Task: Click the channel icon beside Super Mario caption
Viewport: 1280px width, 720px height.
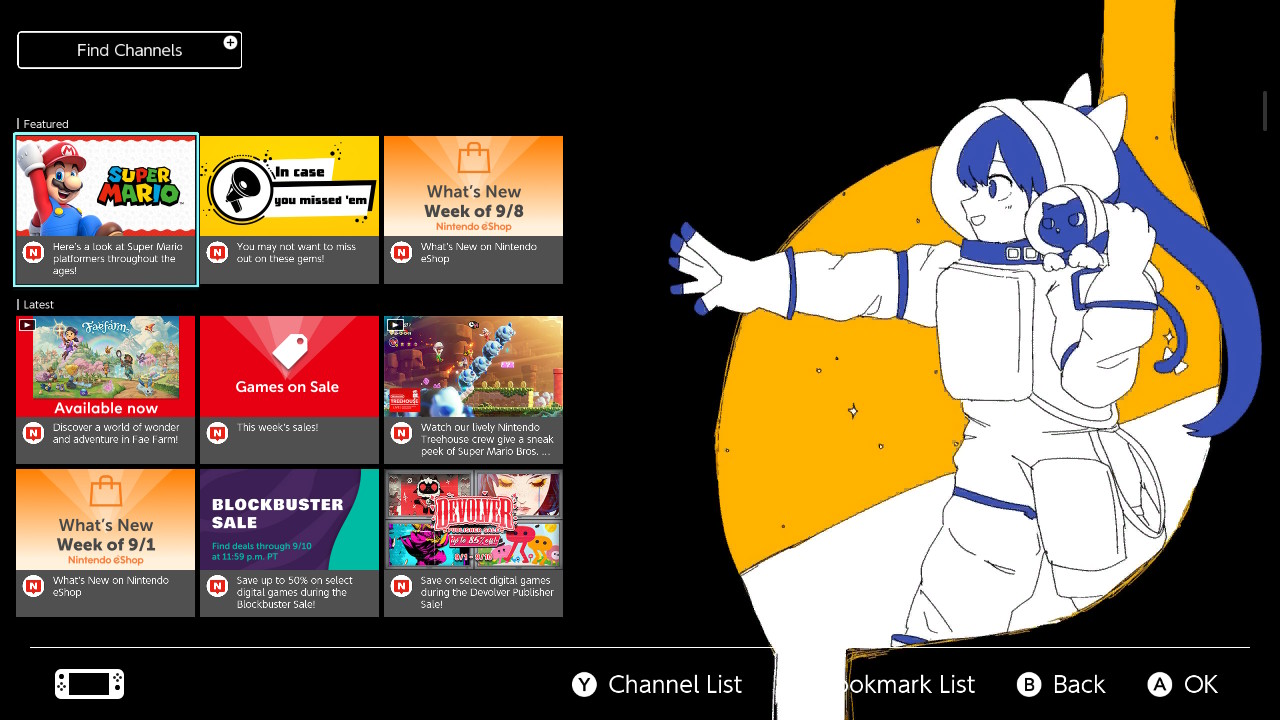Action: 33,253
